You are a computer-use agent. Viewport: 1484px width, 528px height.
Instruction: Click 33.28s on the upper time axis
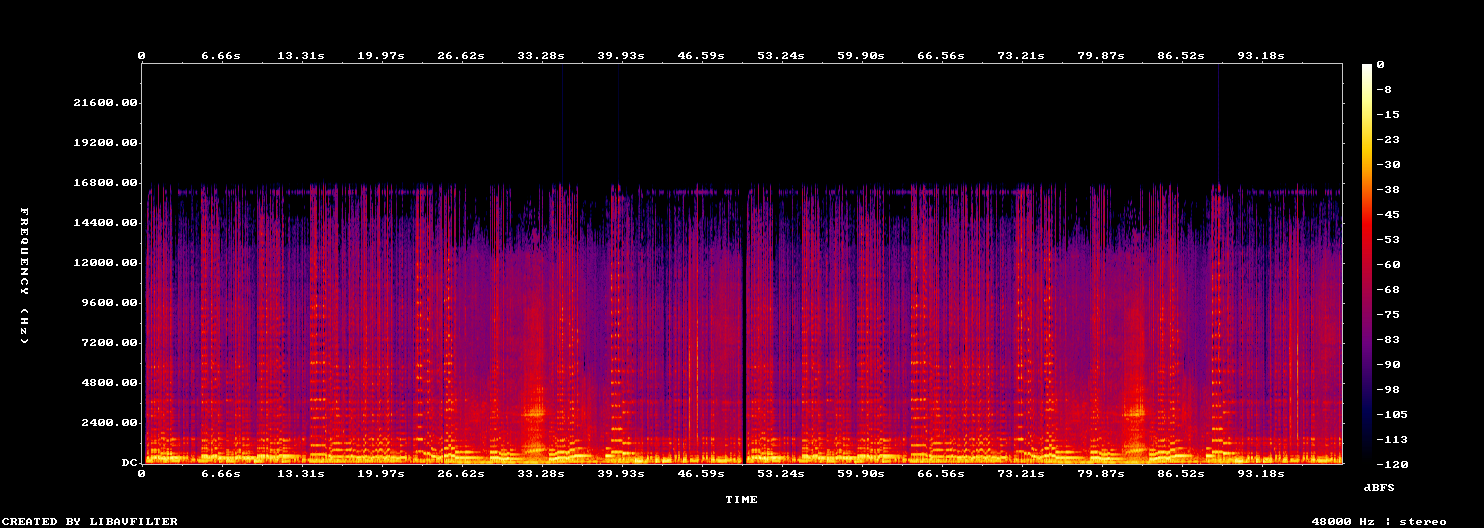point(541,55)
